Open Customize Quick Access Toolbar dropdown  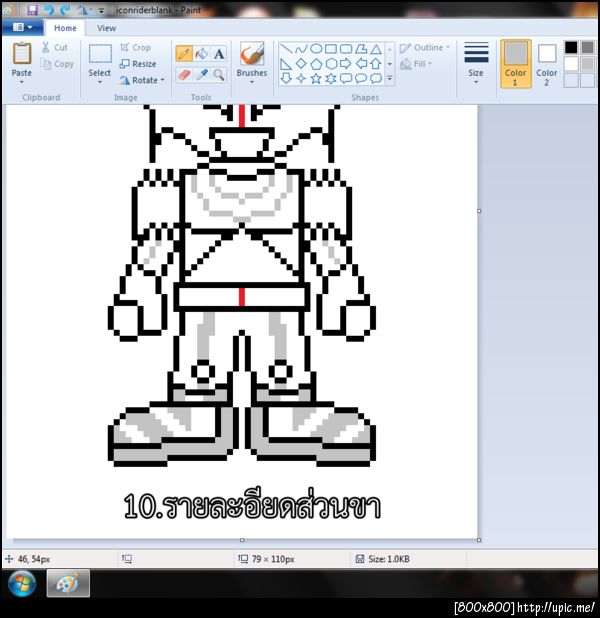(x=101, y=11)
